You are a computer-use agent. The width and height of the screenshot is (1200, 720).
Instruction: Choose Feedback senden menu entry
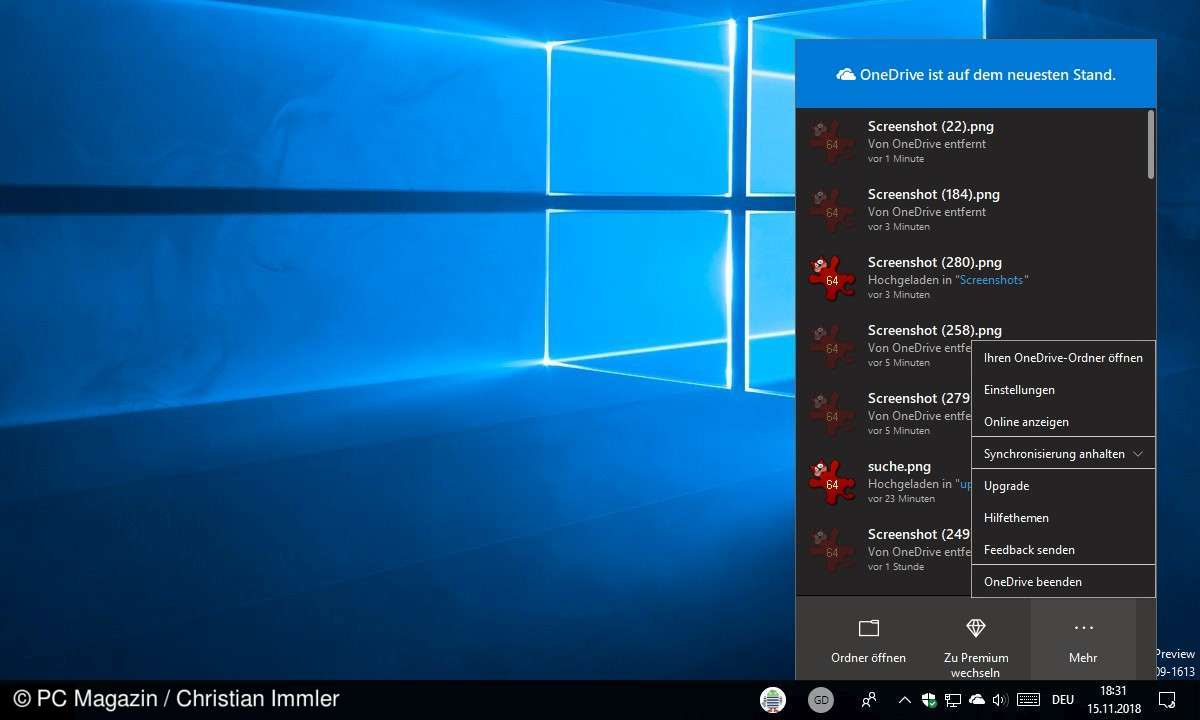click(1063, 550)
